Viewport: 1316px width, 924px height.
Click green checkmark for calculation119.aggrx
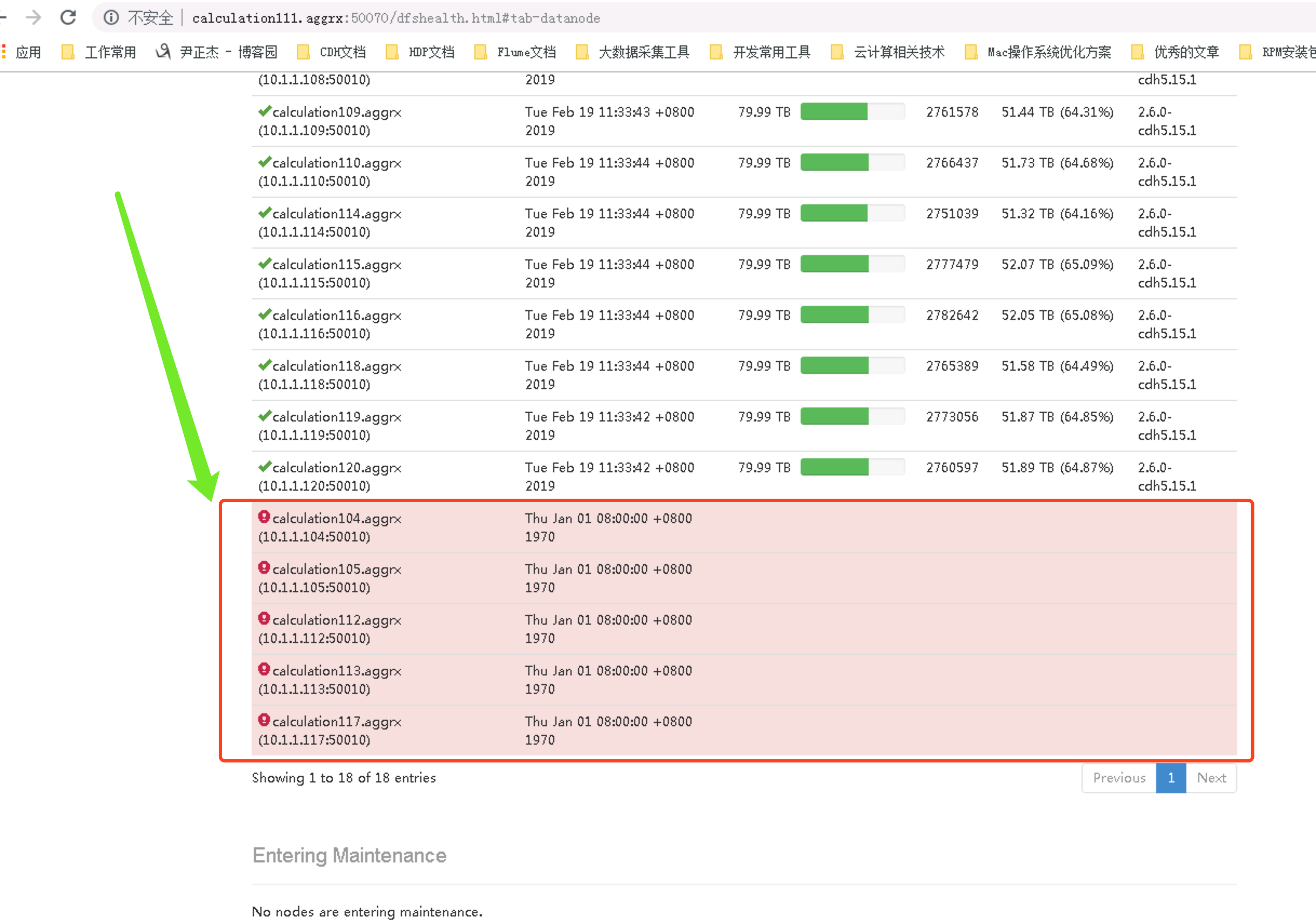(x=264, y=415)
